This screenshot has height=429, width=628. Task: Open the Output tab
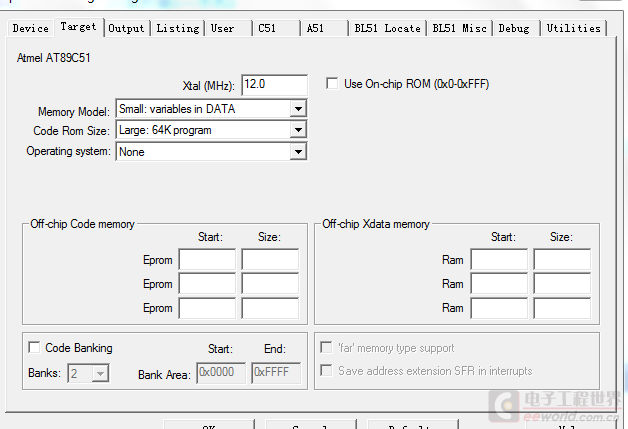tap(126, 28)
